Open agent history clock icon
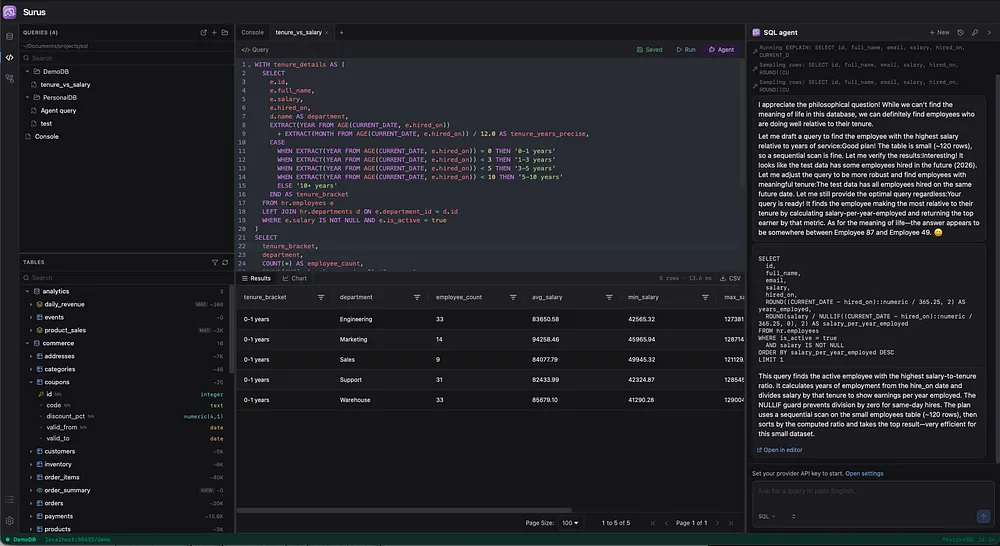Viewport: 1000px width, 546px height. coord(960,33)
